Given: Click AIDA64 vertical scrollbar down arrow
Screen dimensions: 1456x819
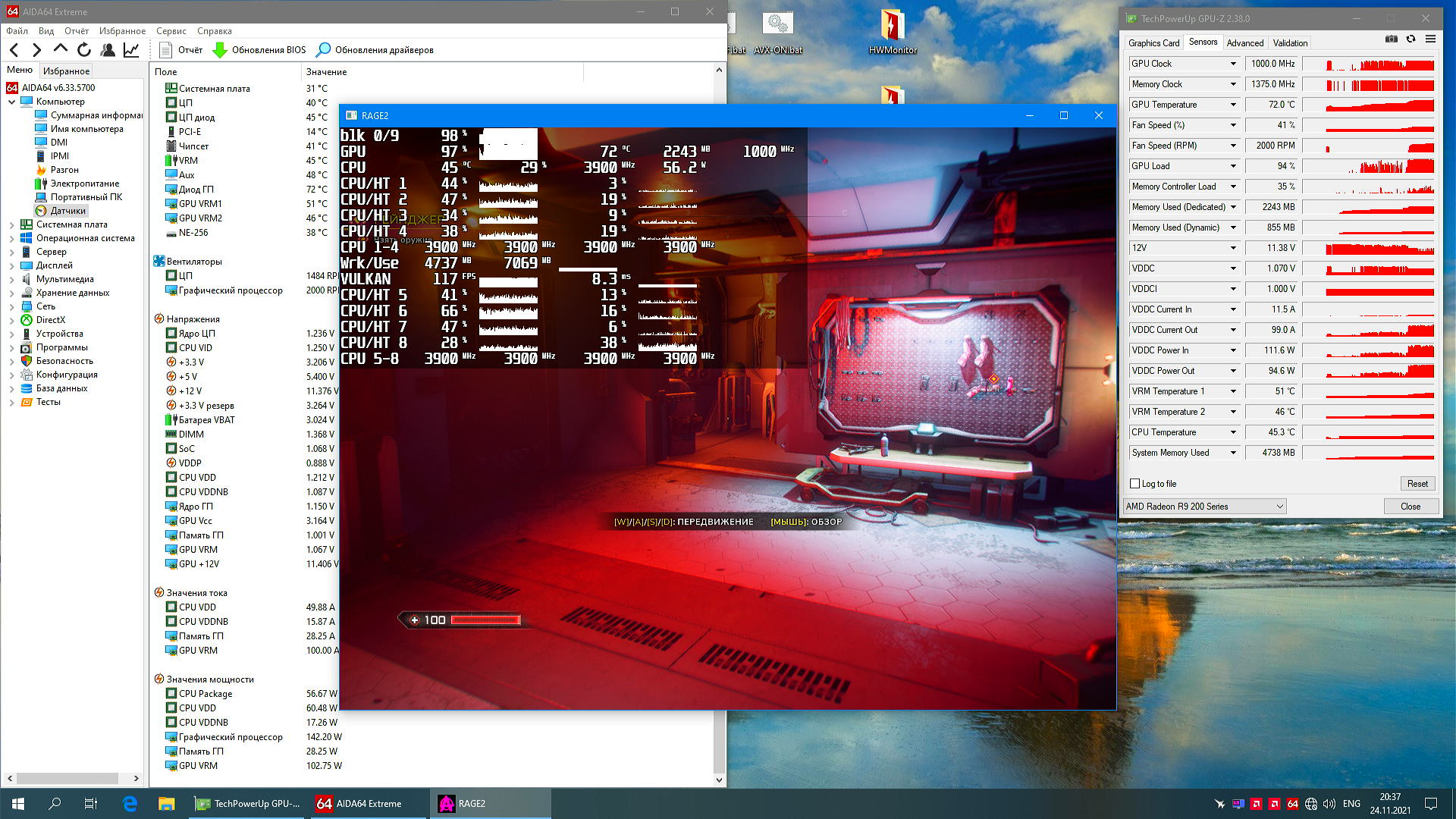Looking at the screenshot, I should coord(719,780).
